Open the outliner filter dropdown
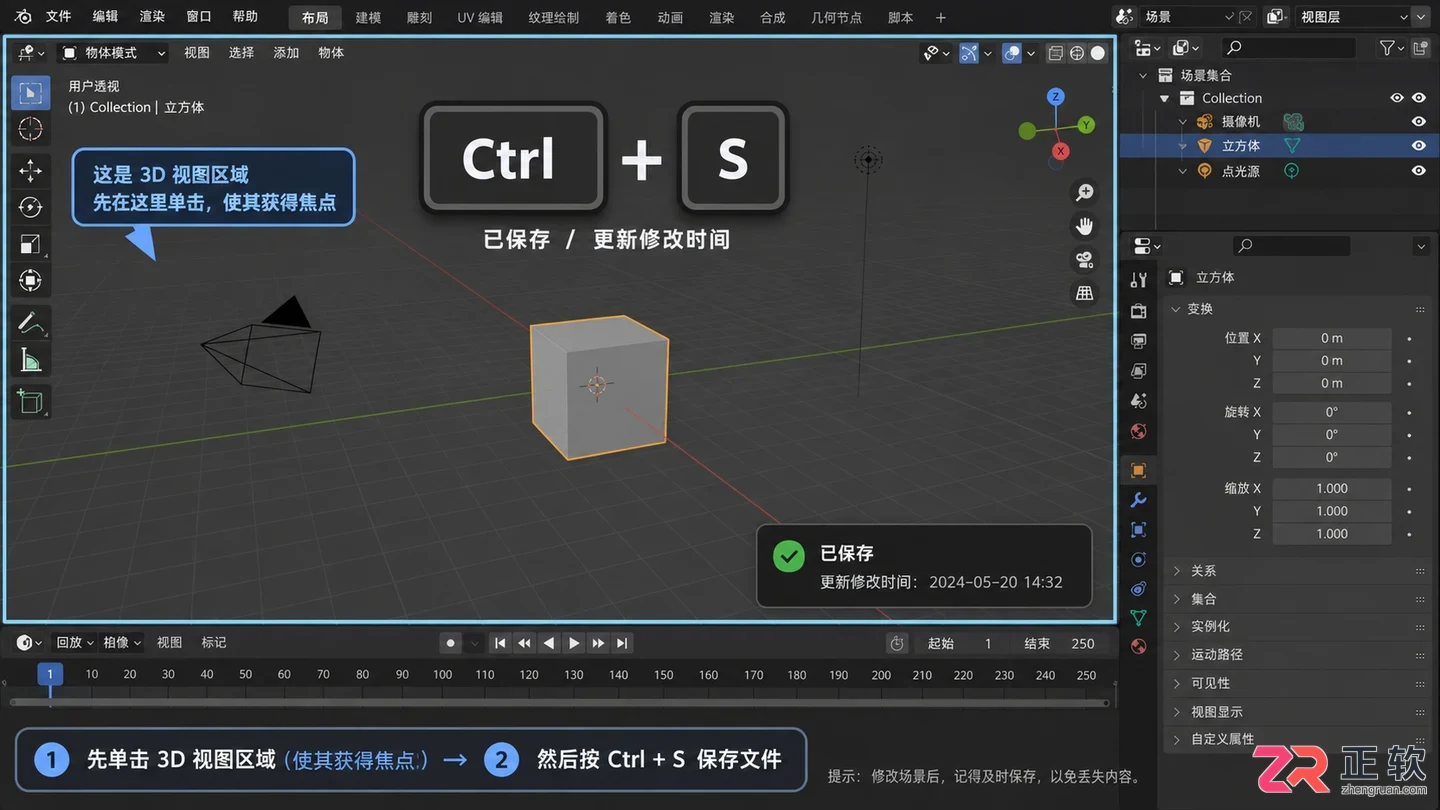Viewport: 1440px width, 810px height. point(1392,48)
